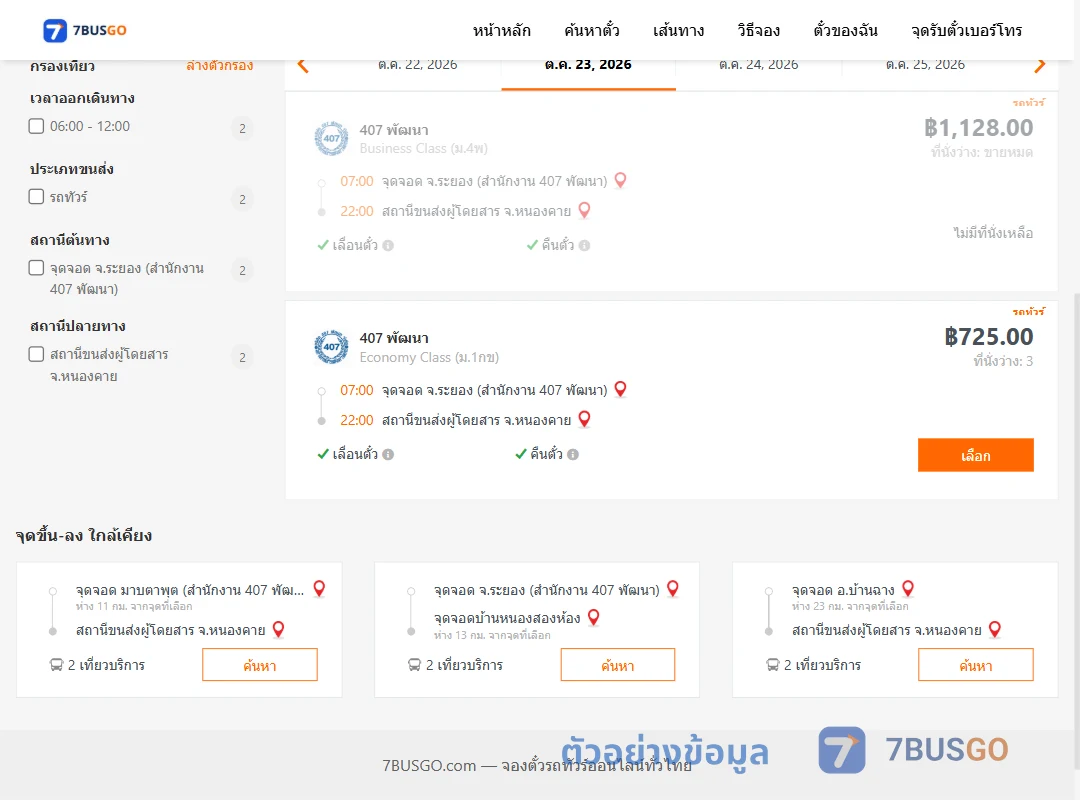Open the ตั๋วของฉัน menu item
This screenshot has width=1080, height=800.
(845, 31)
